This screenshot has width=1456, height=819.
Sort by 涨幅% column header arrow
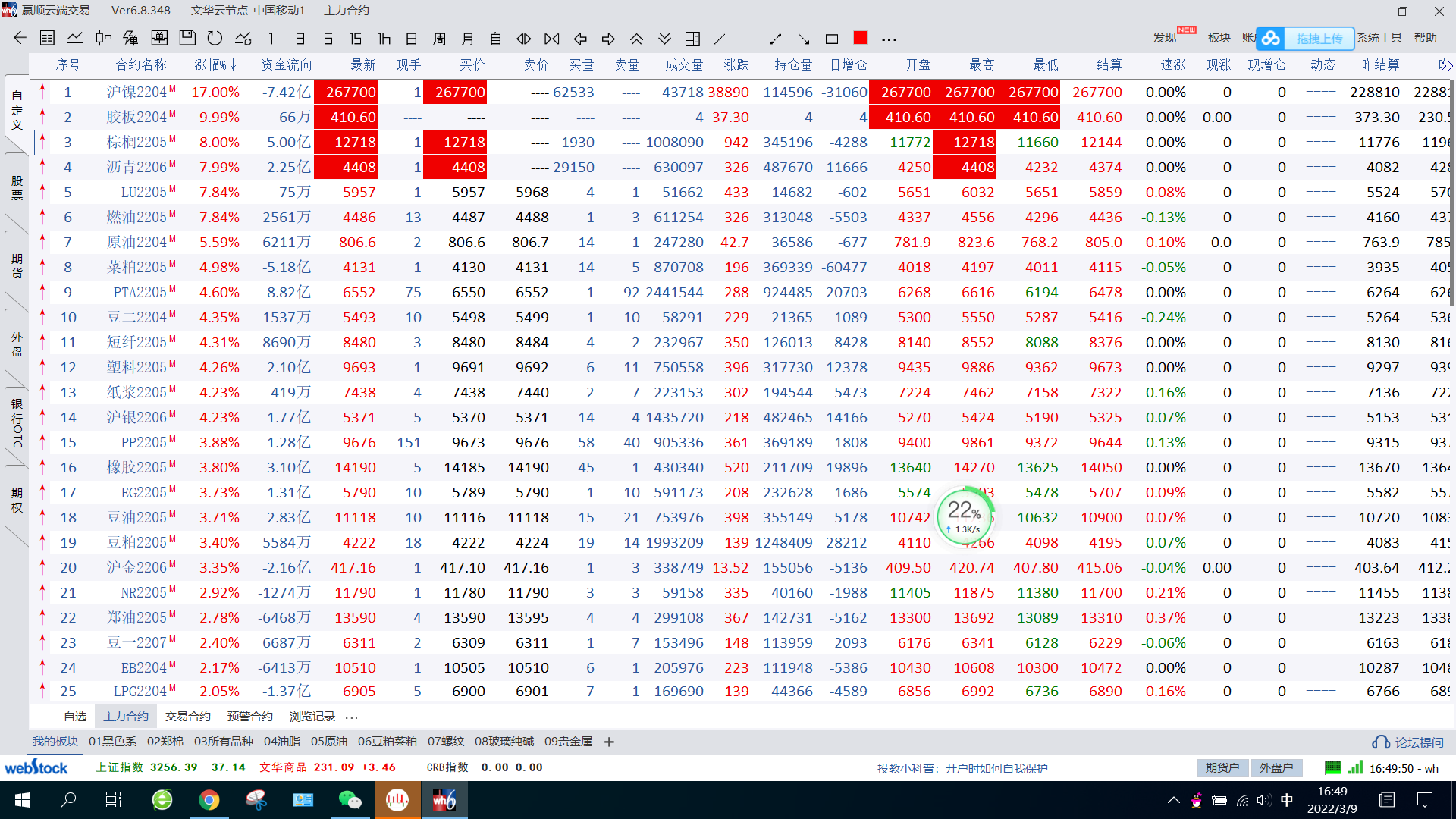pyautogui.click(x=234, y=64)
